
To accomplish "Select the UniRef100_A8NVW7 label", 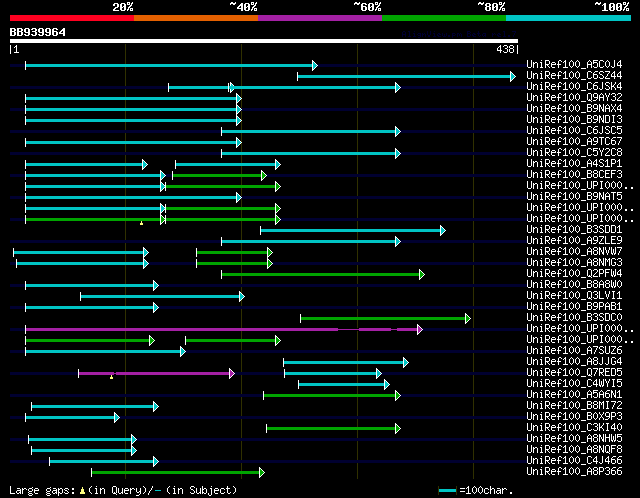I will click(x=574, y=252).
